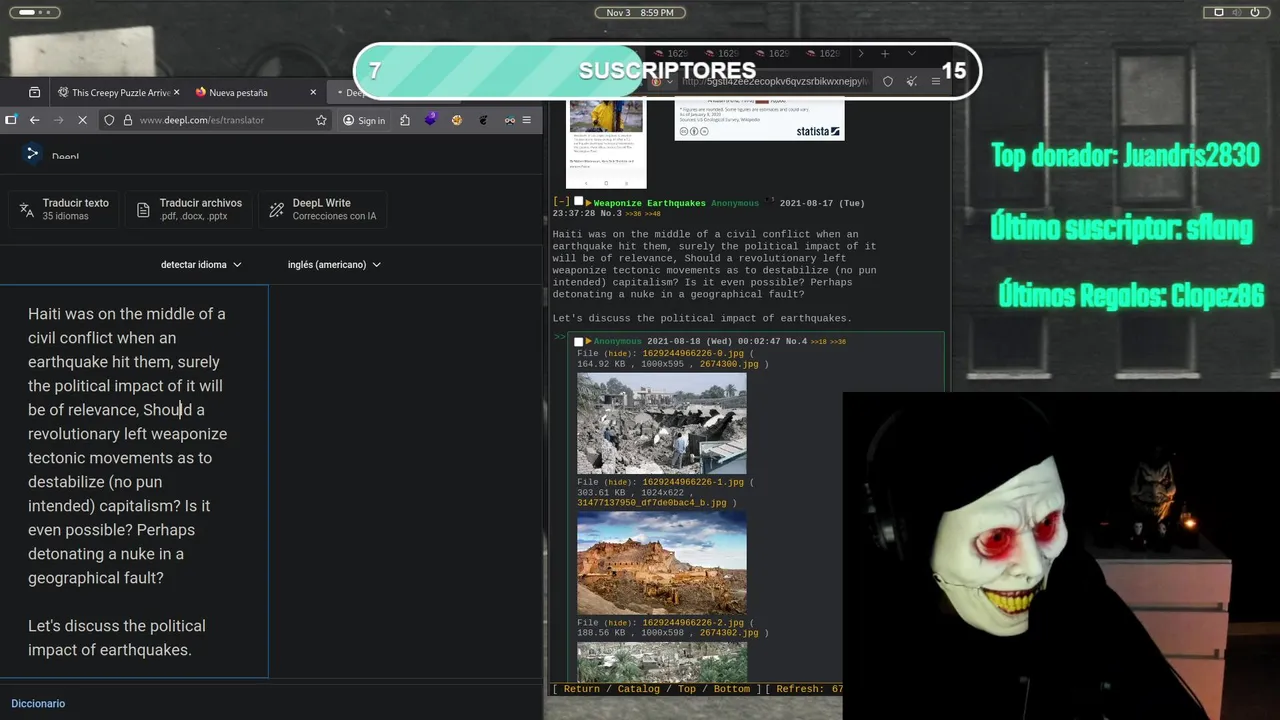Screen dimensions: 1280x720
Task: Click the Firefox 'Sign in' button
Action: coord(364,120)
